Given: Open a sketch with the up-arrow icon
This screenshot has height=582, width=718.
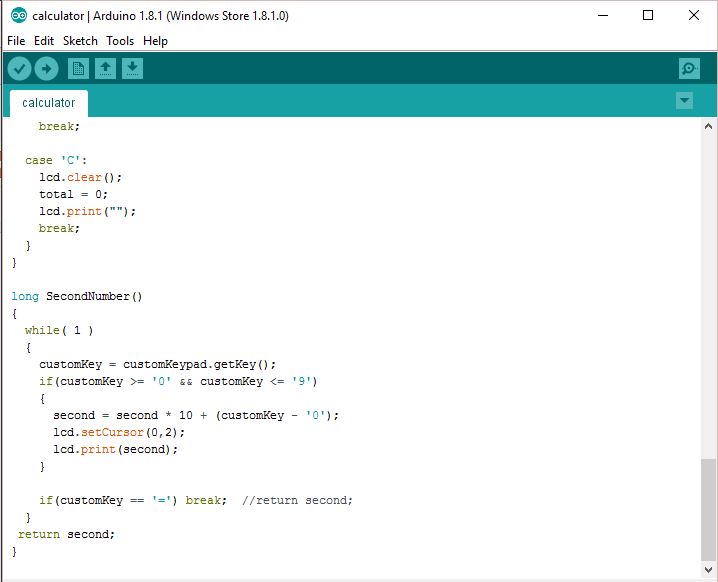Looking at the screenshot, I should pos(105,69).
